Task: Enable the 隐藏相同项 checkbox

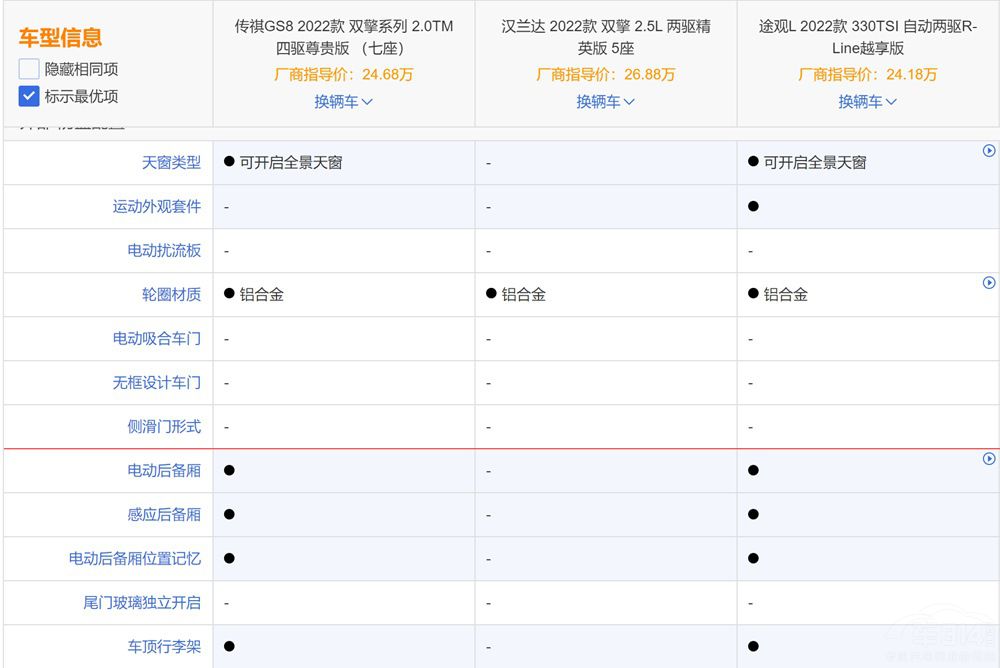Action: click(x=29, y=69)
